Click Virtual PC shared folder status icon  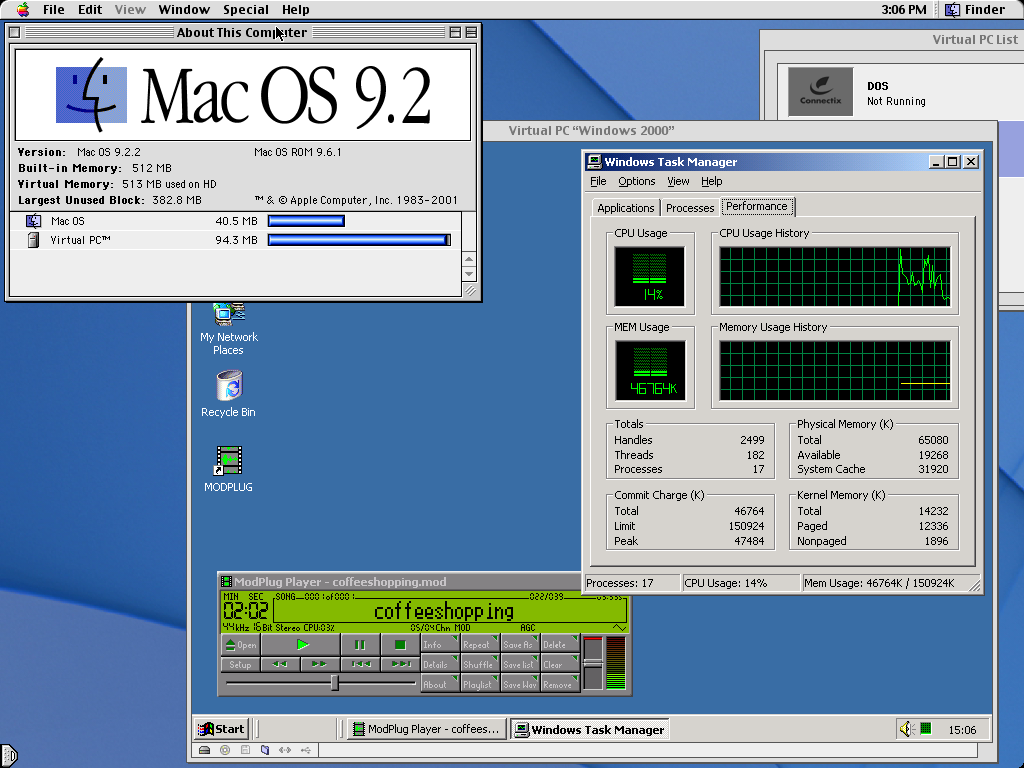[x=264, y=750]
